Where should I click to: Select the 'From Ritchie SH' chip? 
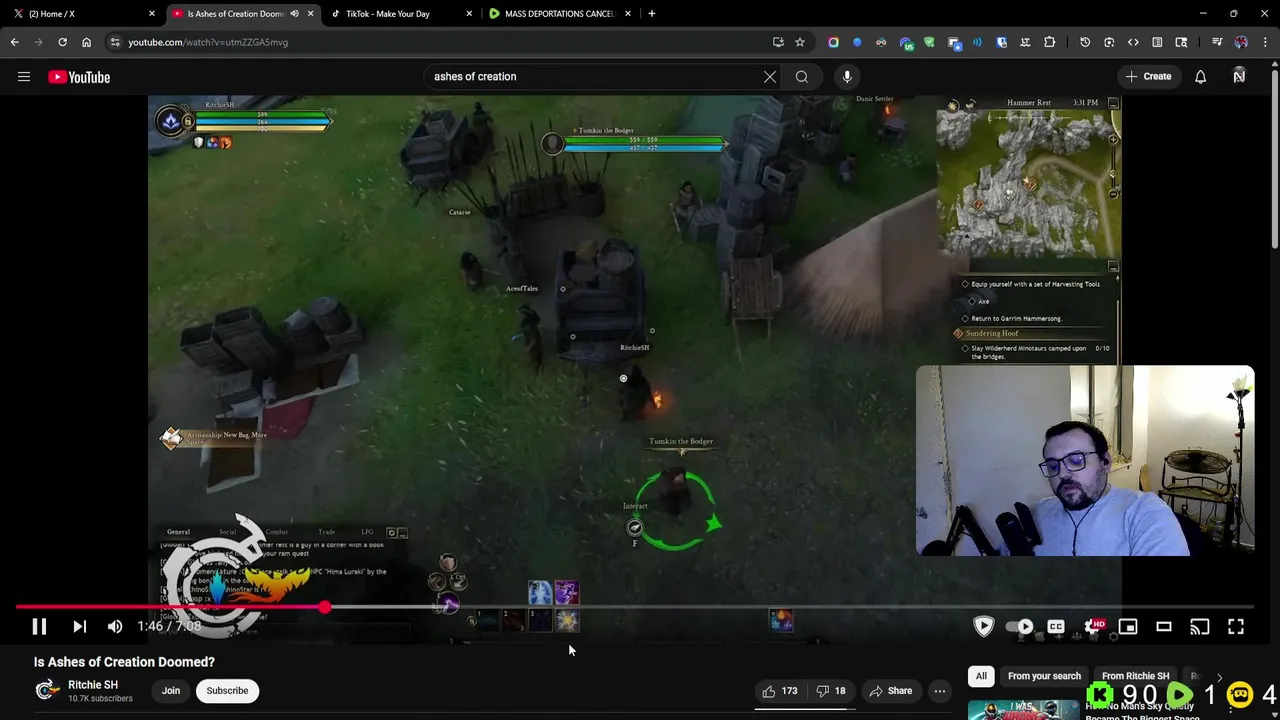(x=1135, y=676)
